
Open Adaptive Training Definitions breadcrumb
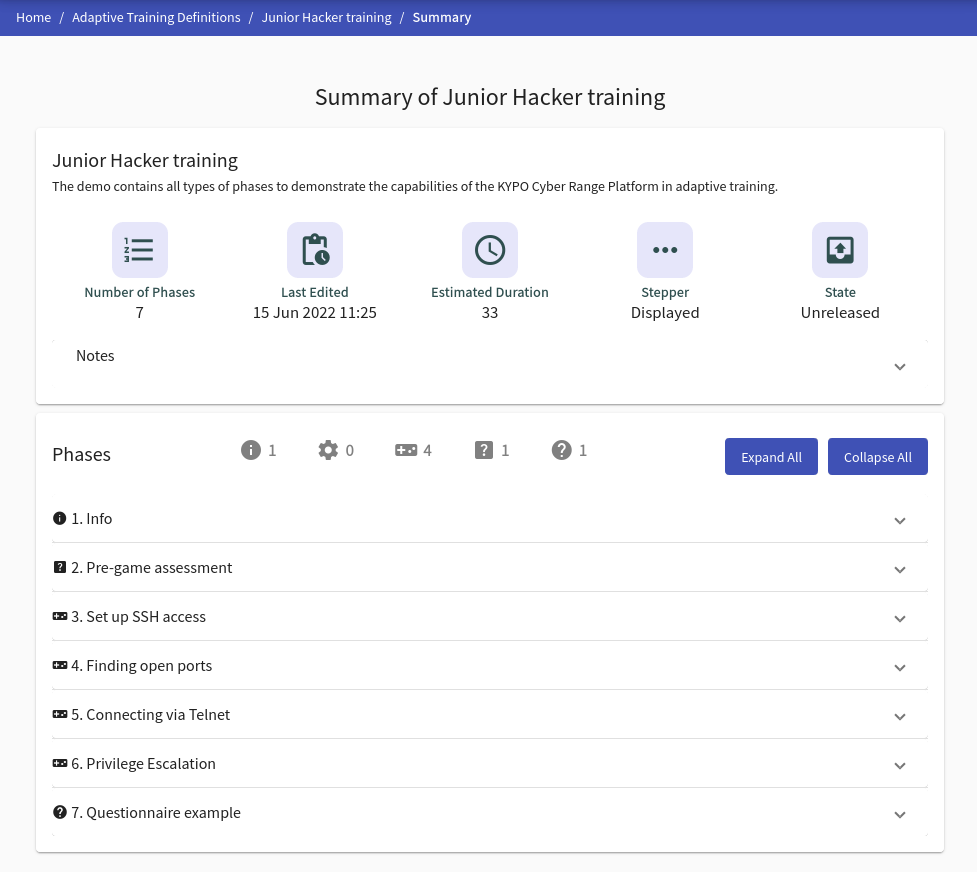coord(156,17)
